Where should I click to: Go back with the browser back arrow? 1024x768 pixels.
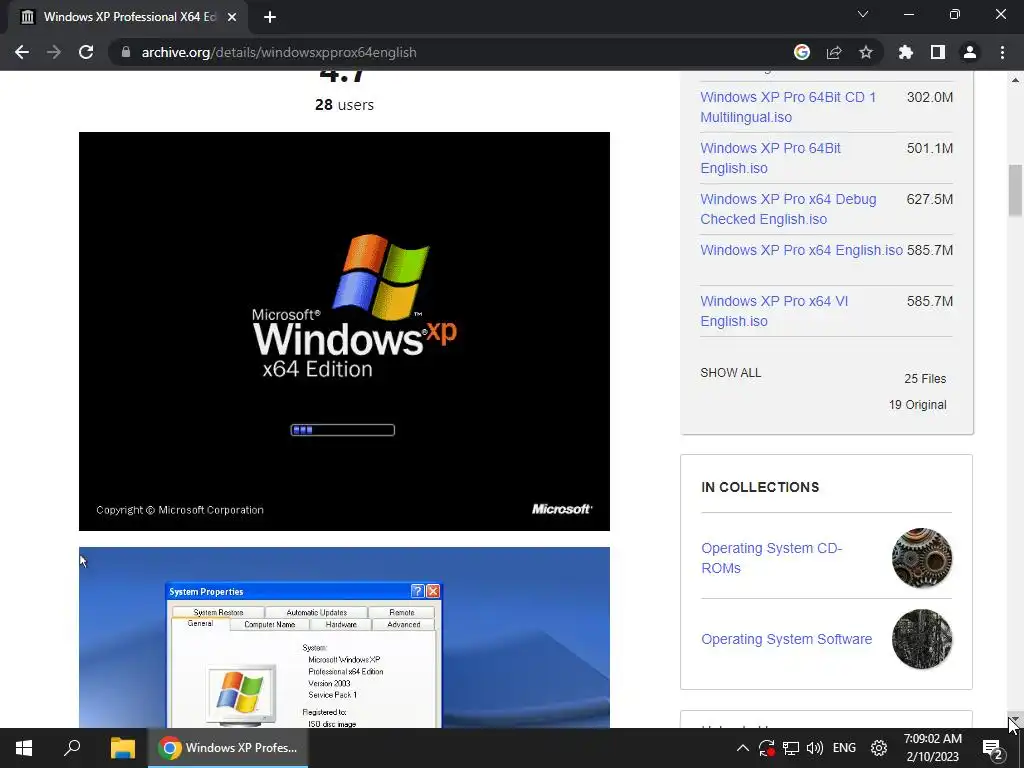[x=22, y=52]
